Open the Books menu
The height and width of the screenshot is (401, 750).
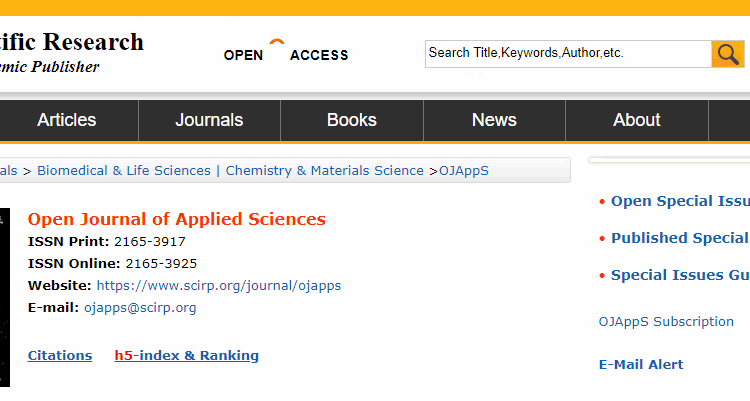(351, 120)
